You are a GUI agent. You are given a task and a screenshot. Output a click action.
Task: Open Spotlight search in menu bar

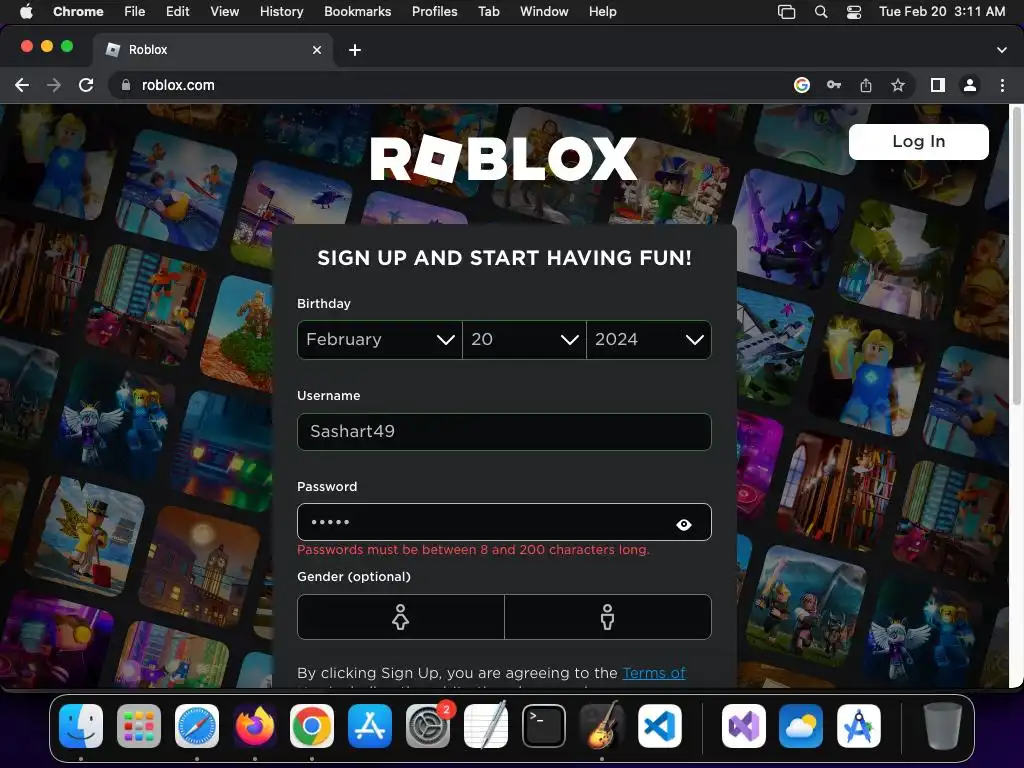click(x=821, y=11)
